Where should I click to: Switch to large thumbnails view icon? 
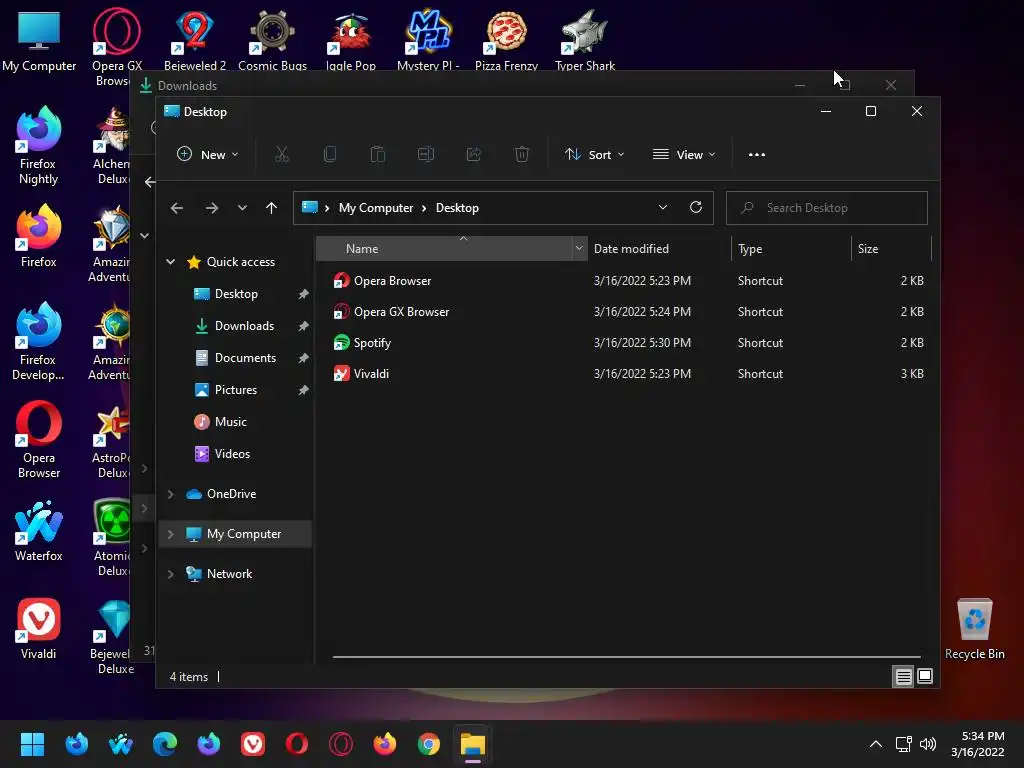(925, 677)
